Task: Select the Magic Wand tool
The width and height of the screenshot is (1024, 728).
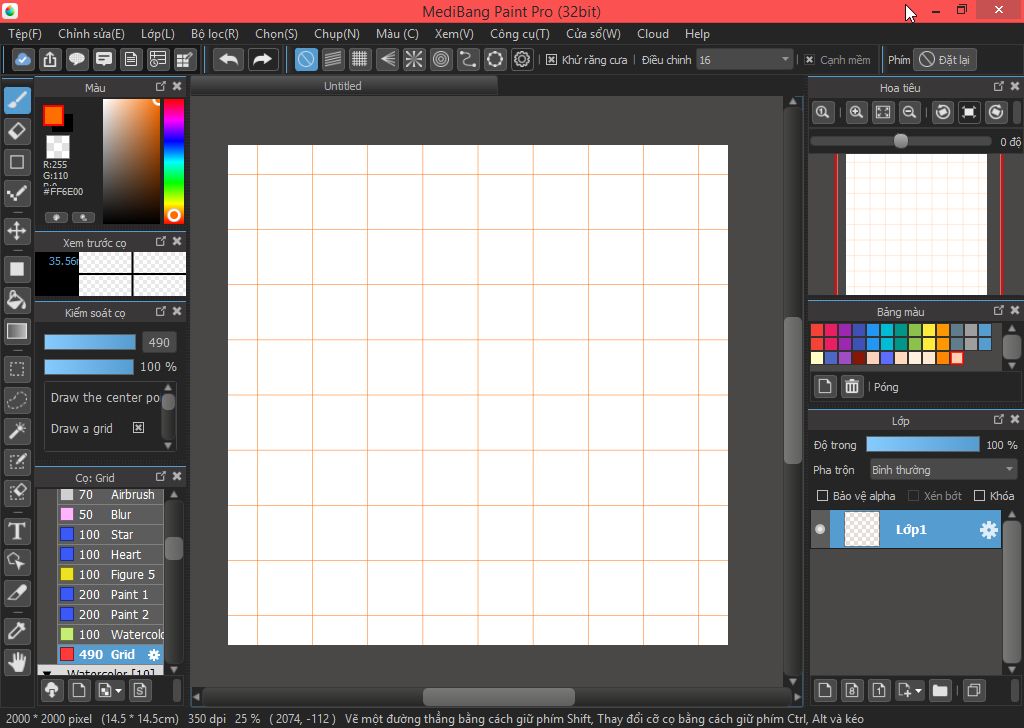Action: click(x=17, y=430)
